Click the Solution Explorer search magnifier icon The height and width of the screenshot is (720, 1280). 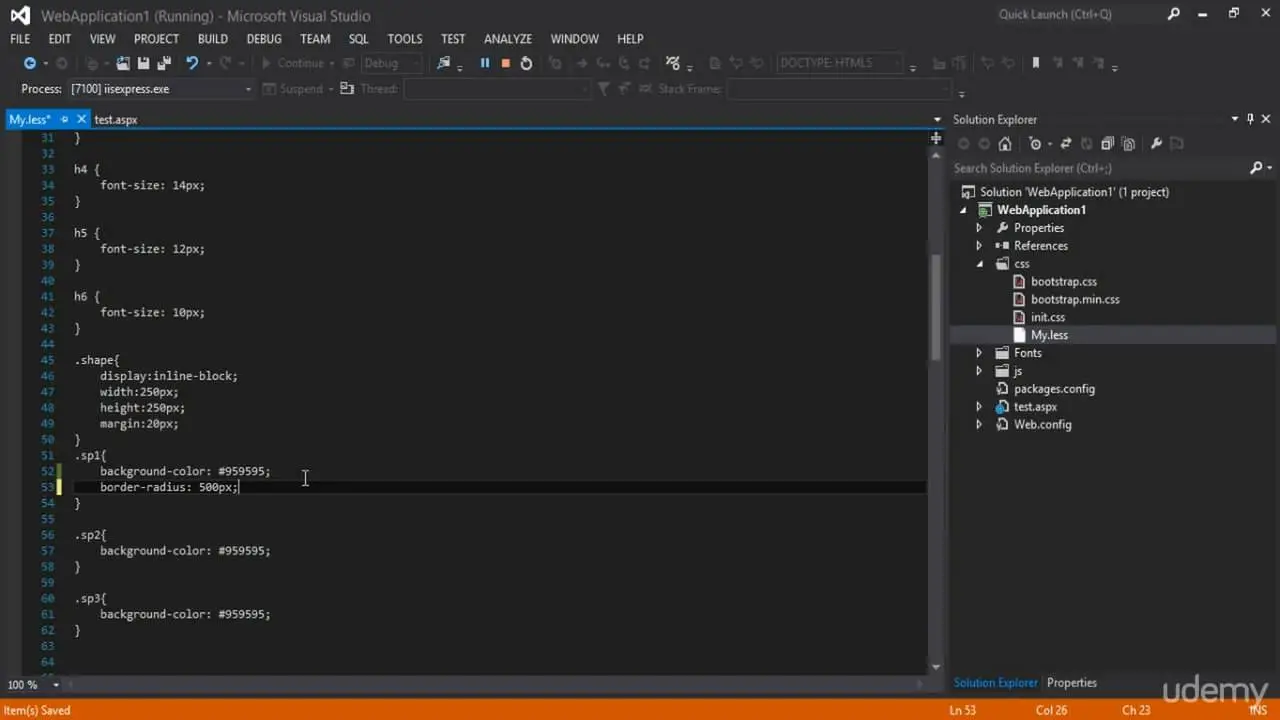click(1257, 168)
